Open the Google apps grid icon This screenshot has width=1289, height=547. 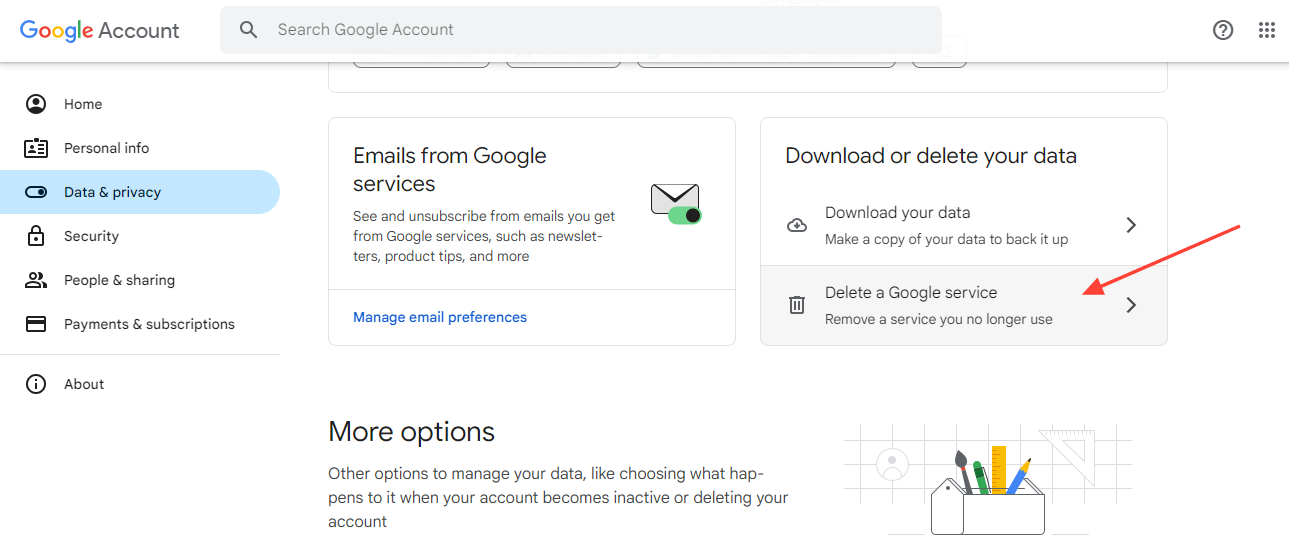coord(1267,30)
